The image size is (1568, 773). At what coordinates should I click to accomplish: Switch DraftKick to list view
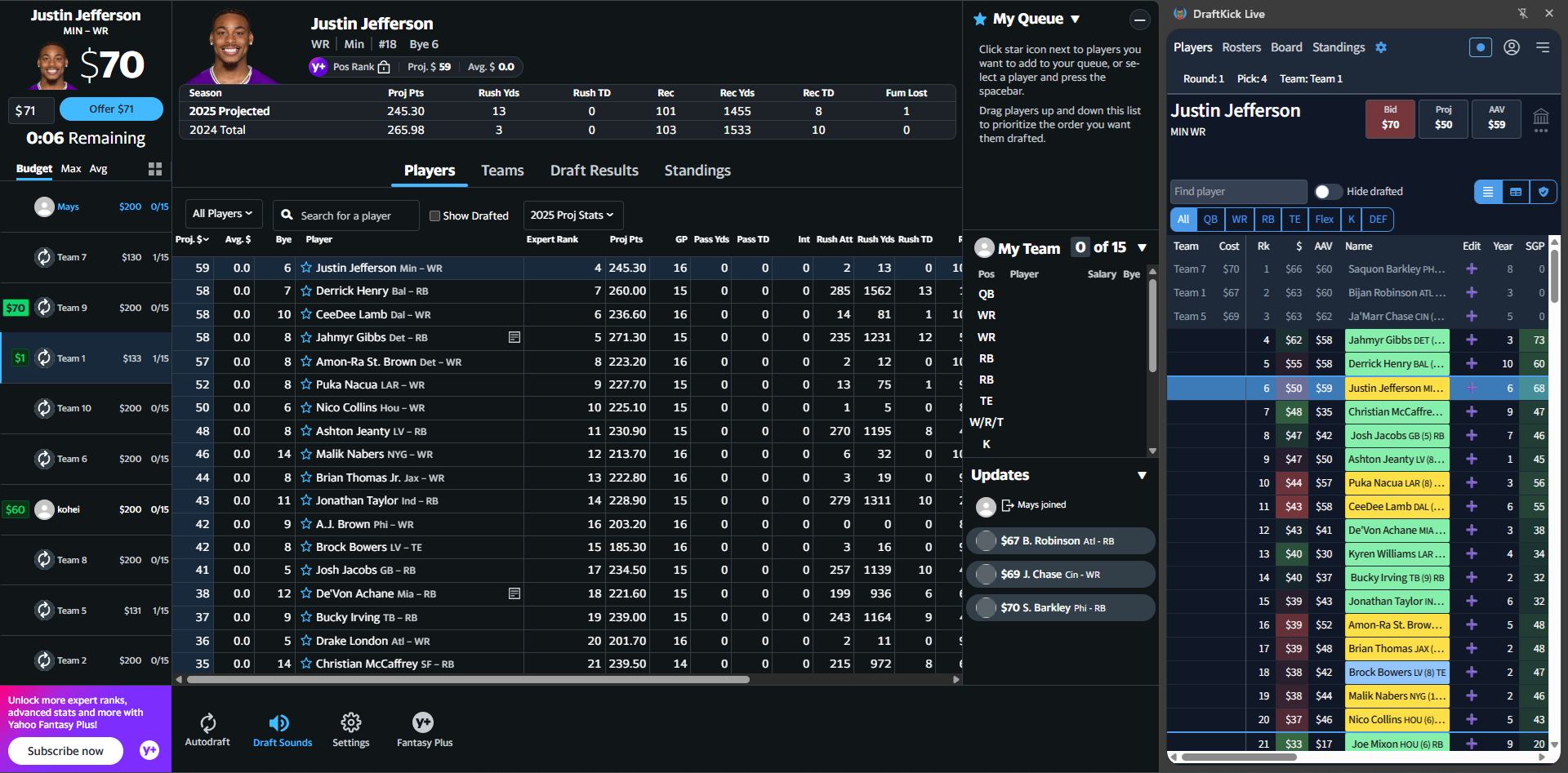point(1488,192)
